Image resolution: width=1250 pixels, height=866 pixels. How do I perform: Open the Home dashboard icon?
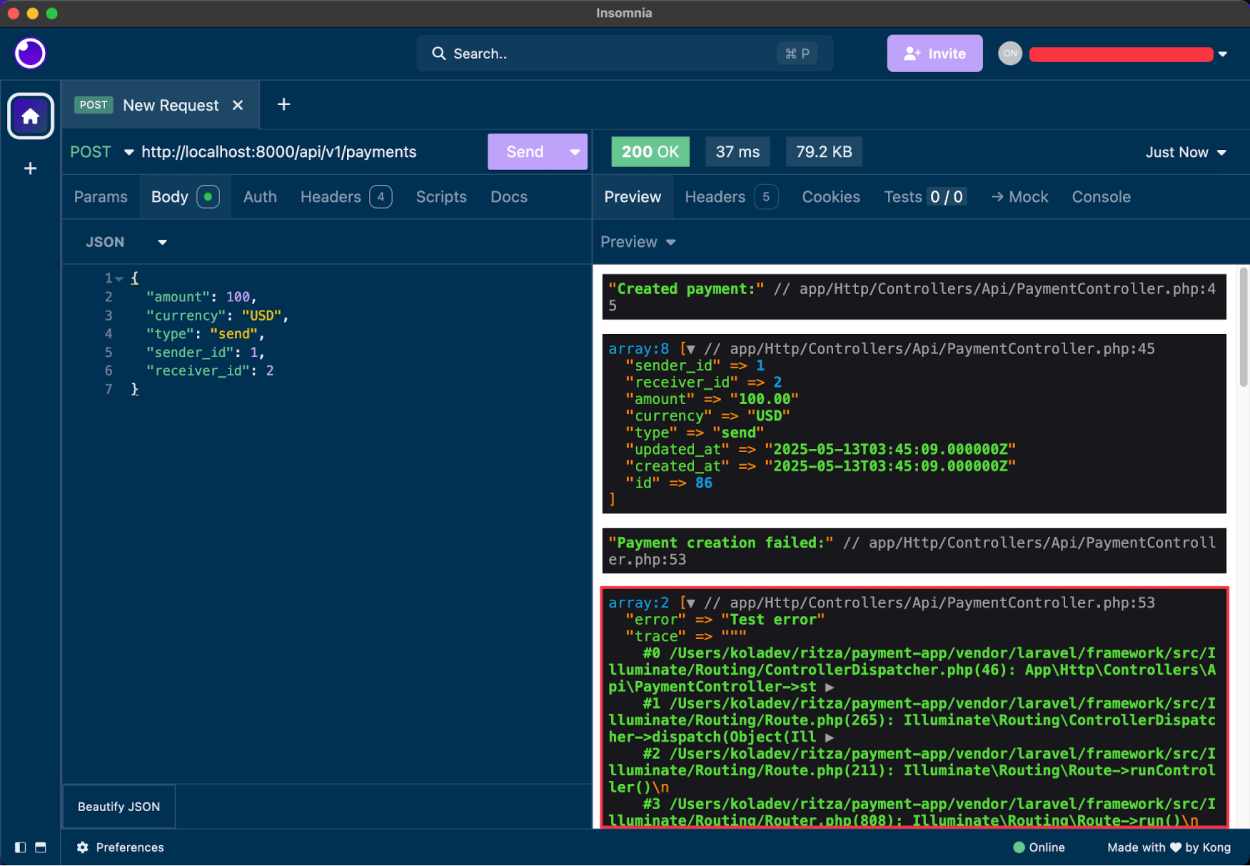coord(30,117)
